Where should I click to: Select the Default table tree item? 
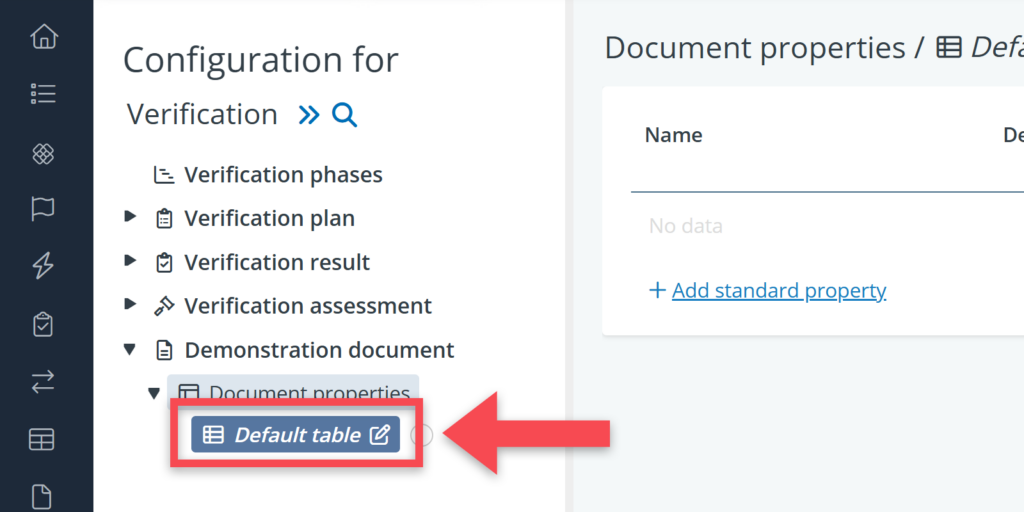285,435
